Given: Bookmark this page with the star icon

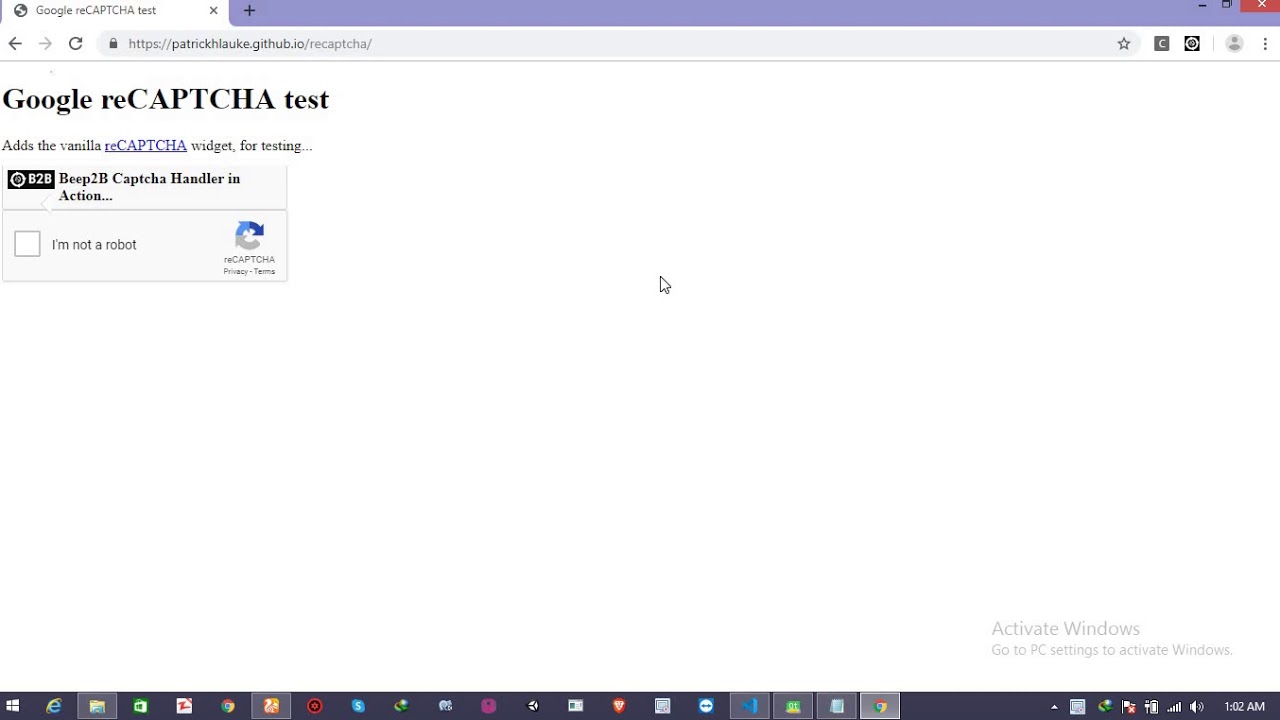Looking at the screenshot, I should pos(1124,44).
